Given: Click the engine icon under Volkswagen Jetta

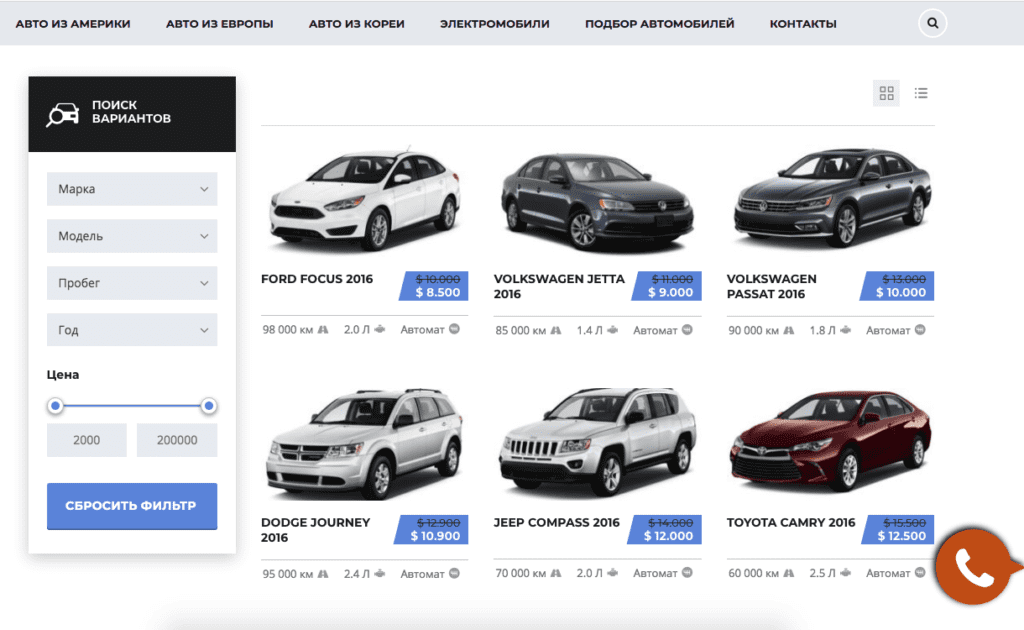Looking at the screenshot, I should [612, 330].
